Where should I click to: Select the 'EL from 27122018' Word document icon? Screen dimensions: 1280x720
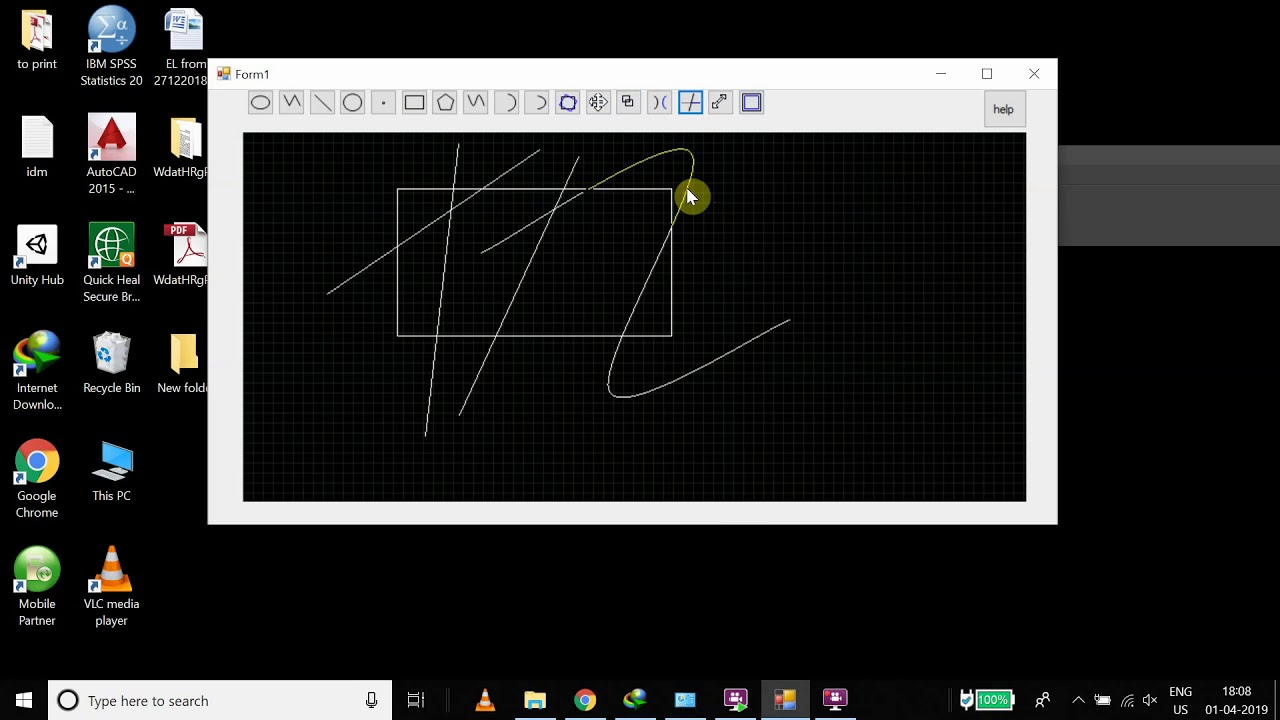click(183, 47)
